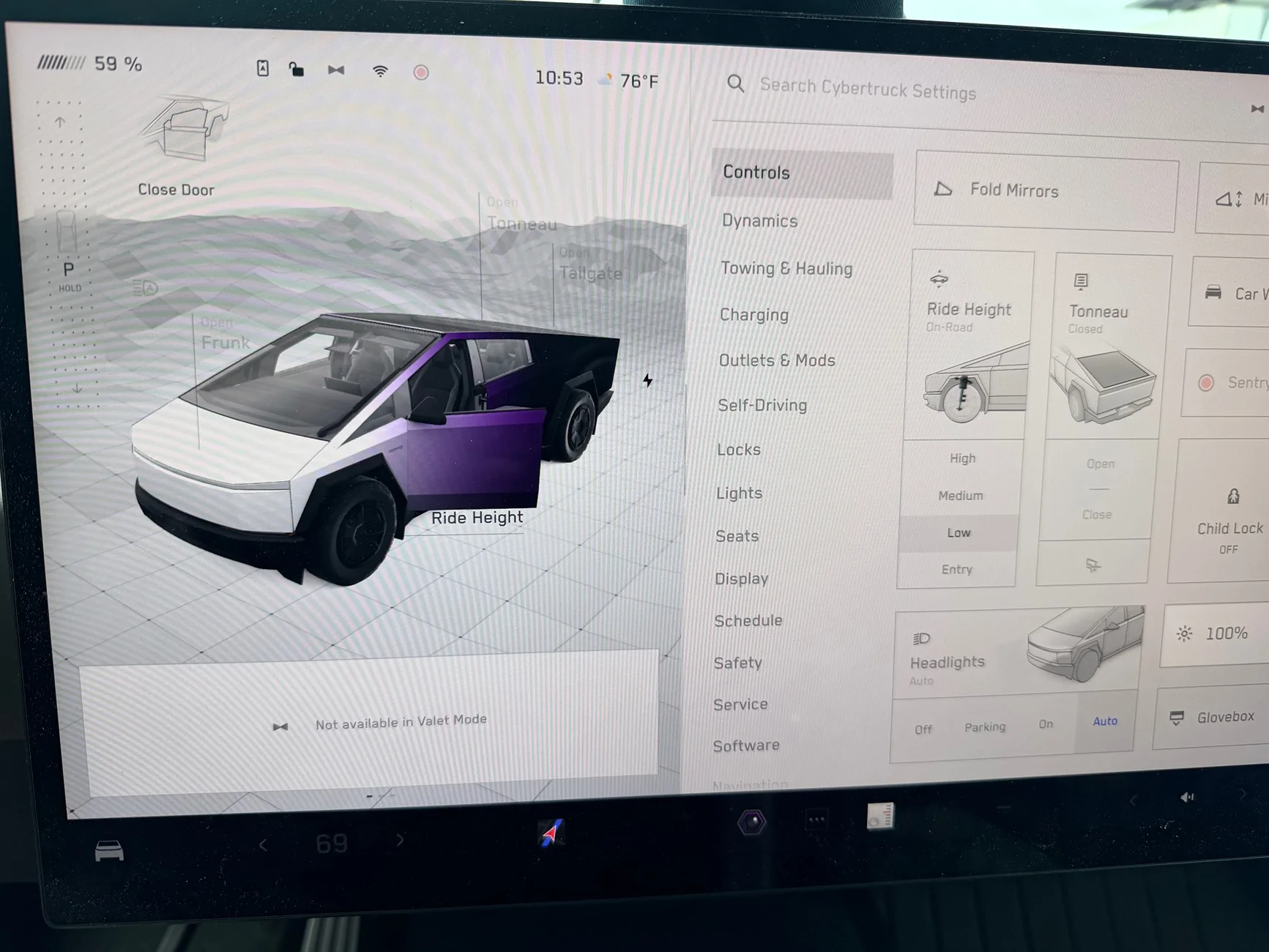Tap the magnifier search icon

[735, 83]
